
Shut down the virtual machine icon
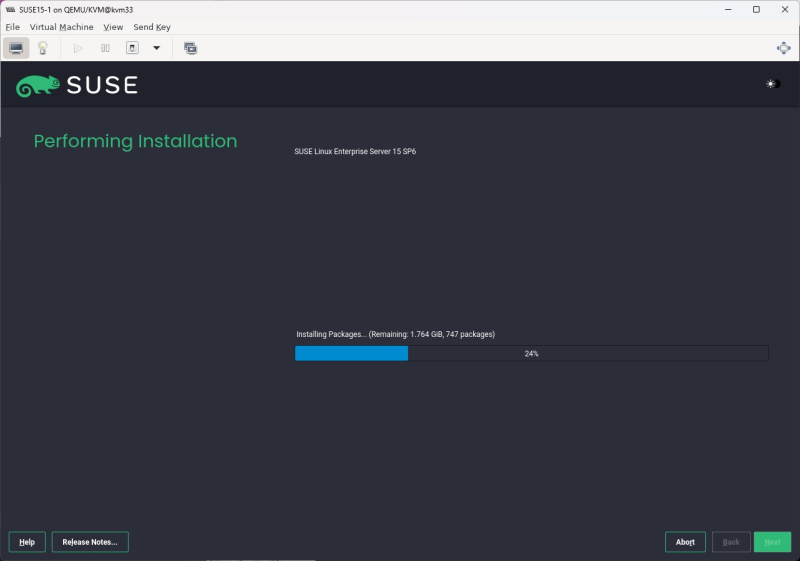point(132,48)
